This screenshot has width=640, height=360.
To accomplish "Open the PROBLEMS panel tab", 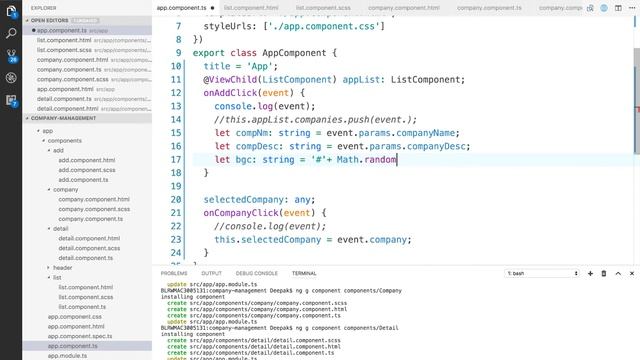I will point(174,273).
